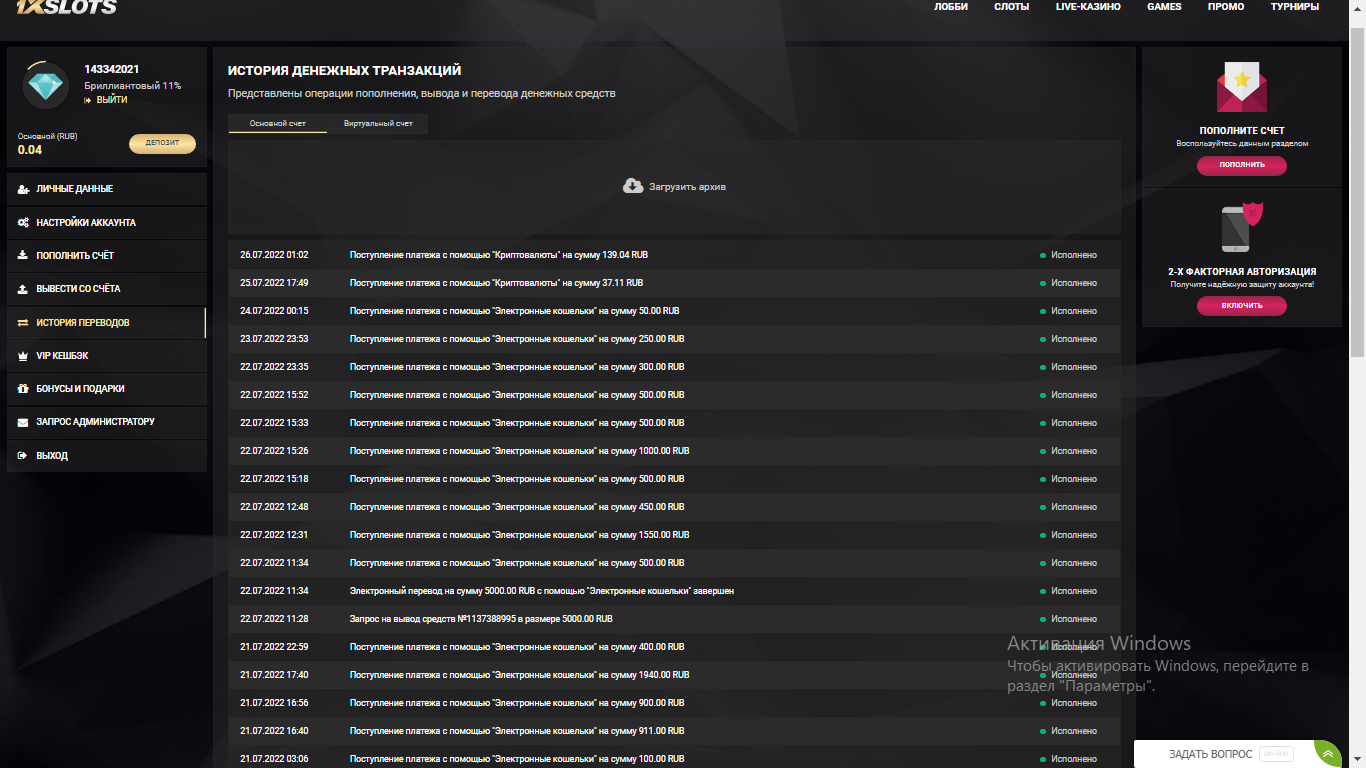The image size is (1366, 768).
Task: Click the scrollbar down arrow
Action: (x=1358, y=760)
